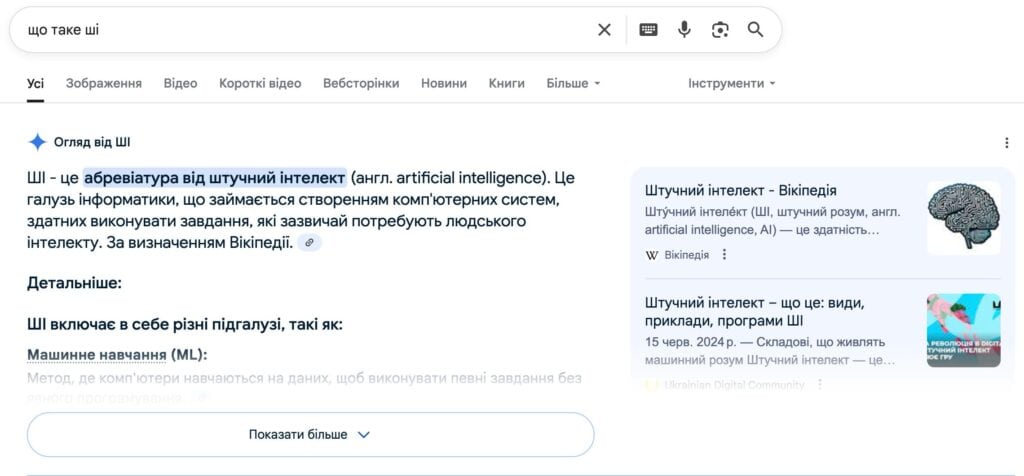Clear the search query with X icon

coord(604,30)
